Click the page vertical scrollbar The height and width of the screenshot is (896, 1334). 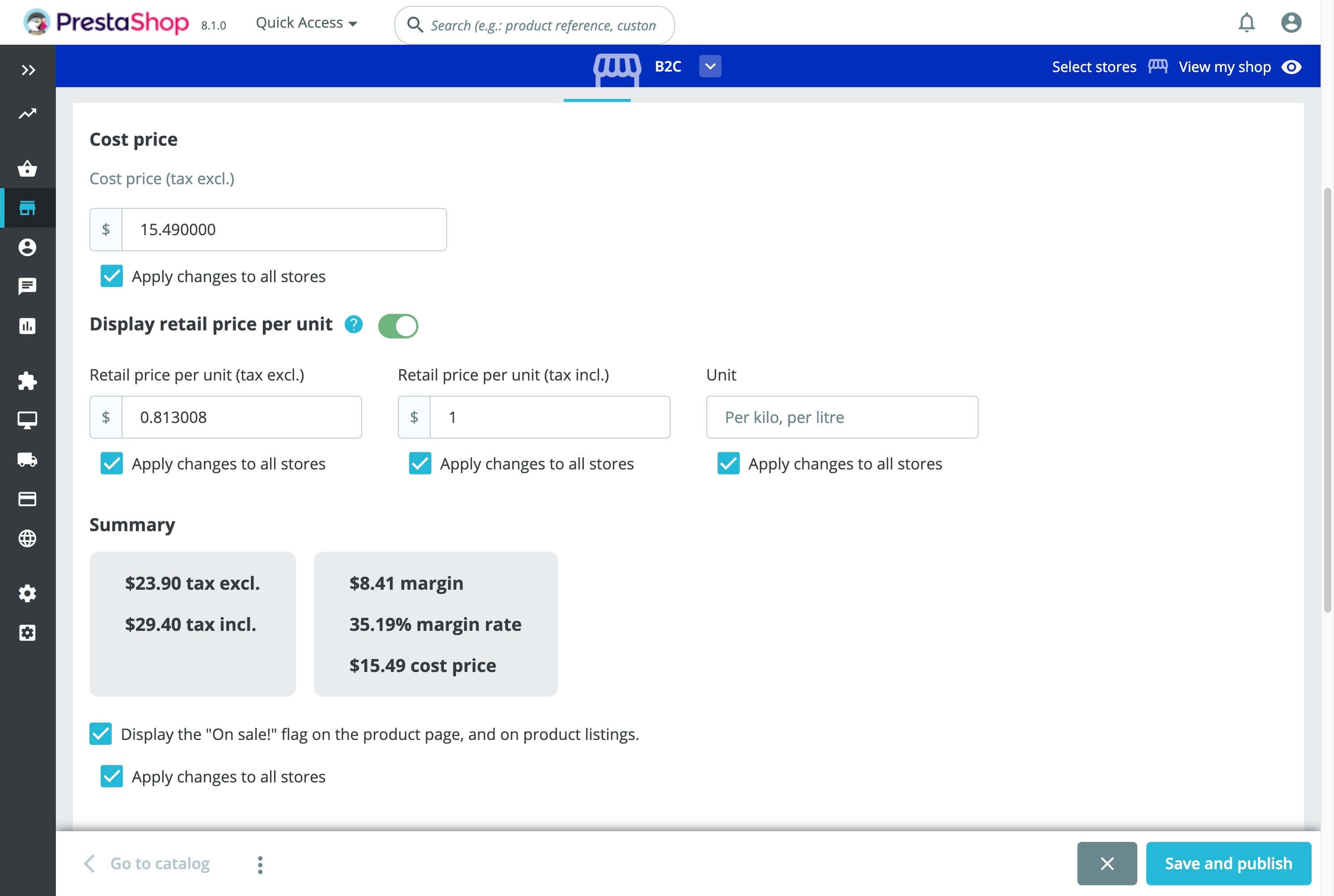pyautogui.click(x=1328, y=400)
